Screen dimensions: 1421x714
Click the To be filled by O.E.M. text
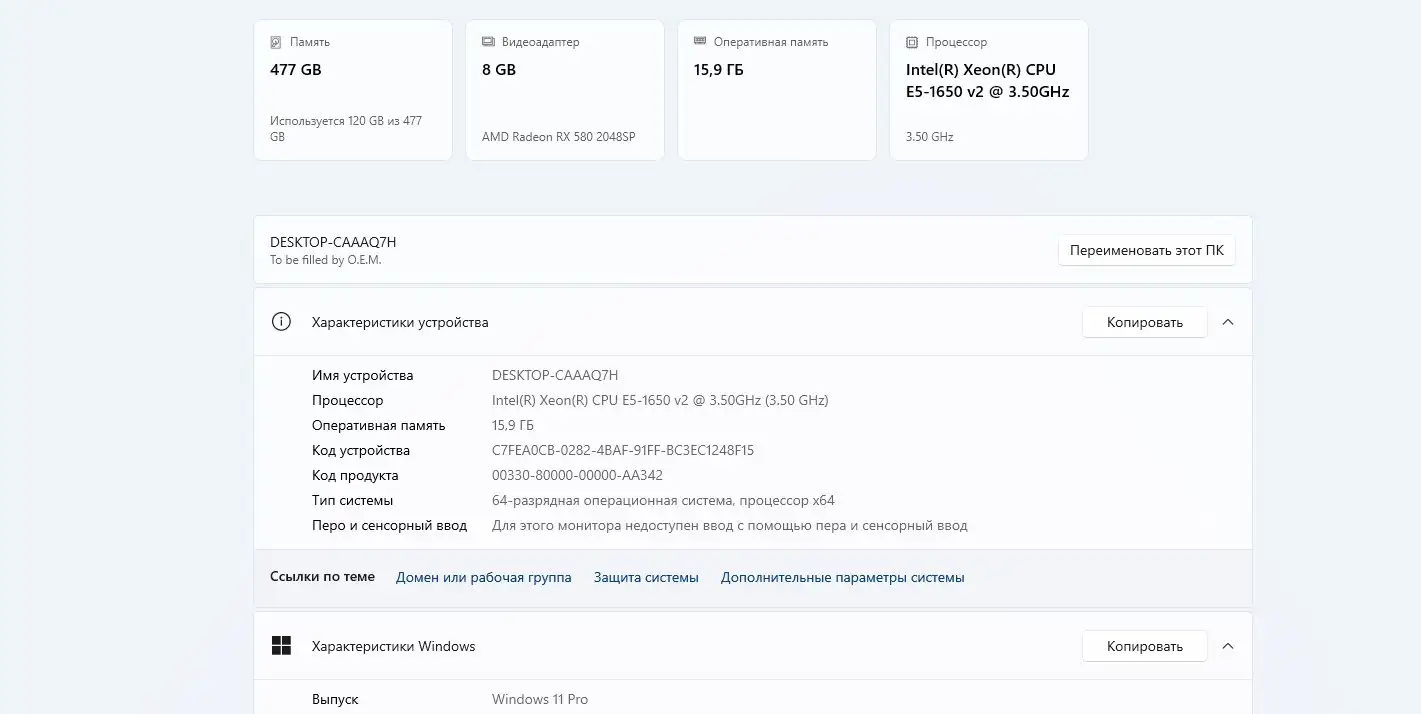tap(326, 260)
